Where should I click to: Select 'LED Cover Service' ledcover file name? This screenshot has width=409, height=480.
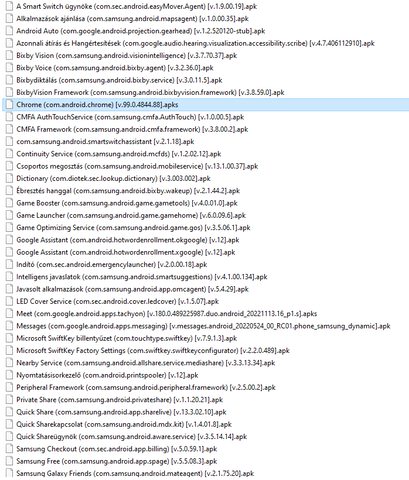pyautogui.click(x=117, y=301)
